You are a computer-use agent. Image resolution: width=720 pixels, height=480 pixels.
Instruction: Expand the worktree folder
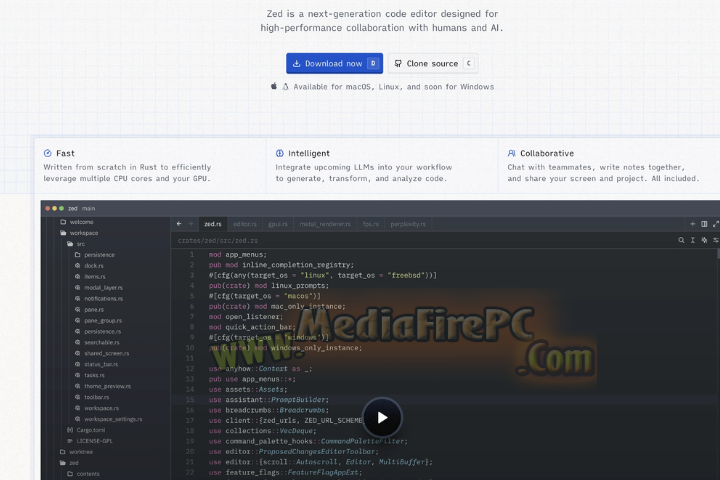coord(76,452)
